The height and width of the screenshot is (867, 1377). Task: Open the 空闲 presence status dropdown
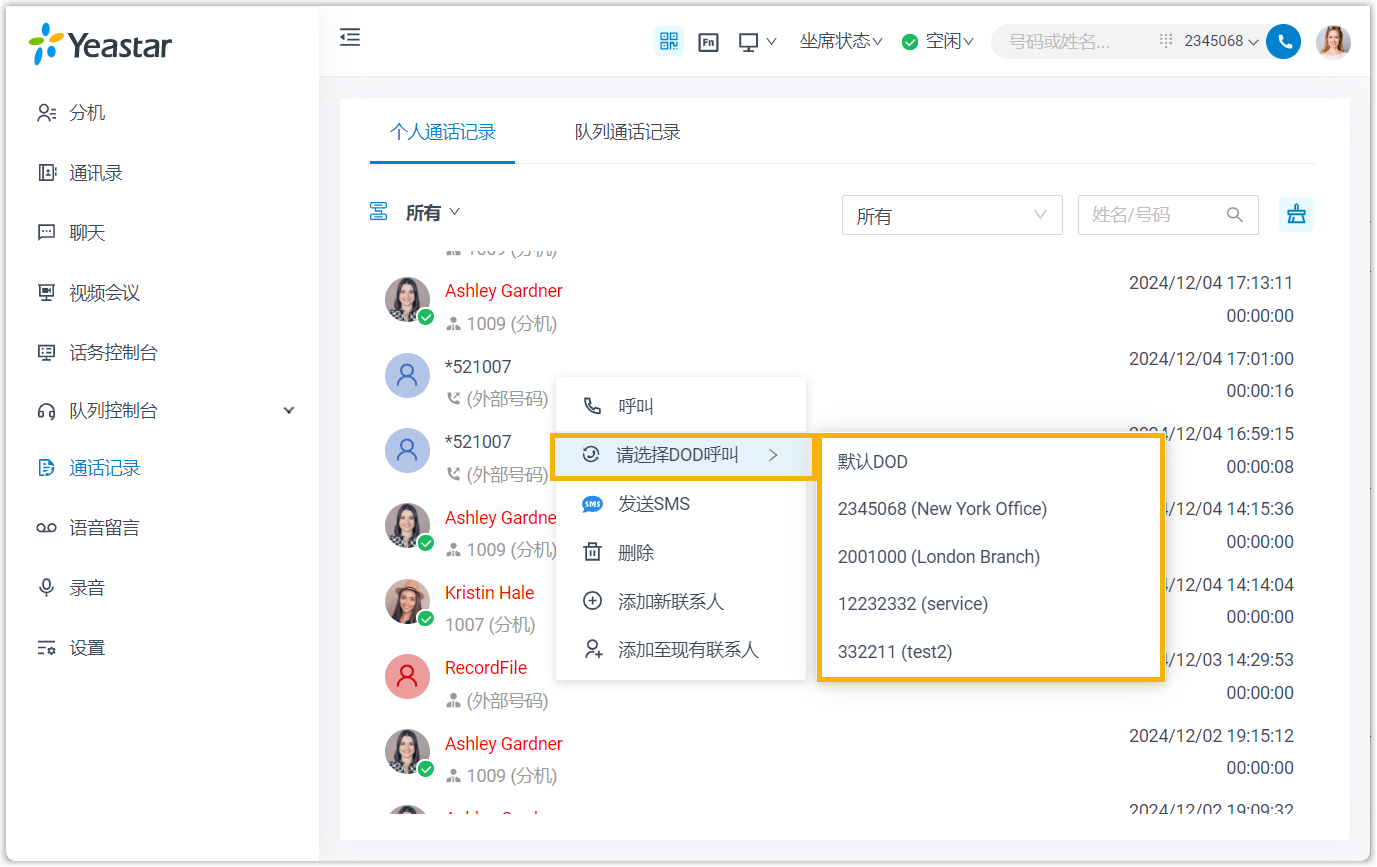coord(938,41)
